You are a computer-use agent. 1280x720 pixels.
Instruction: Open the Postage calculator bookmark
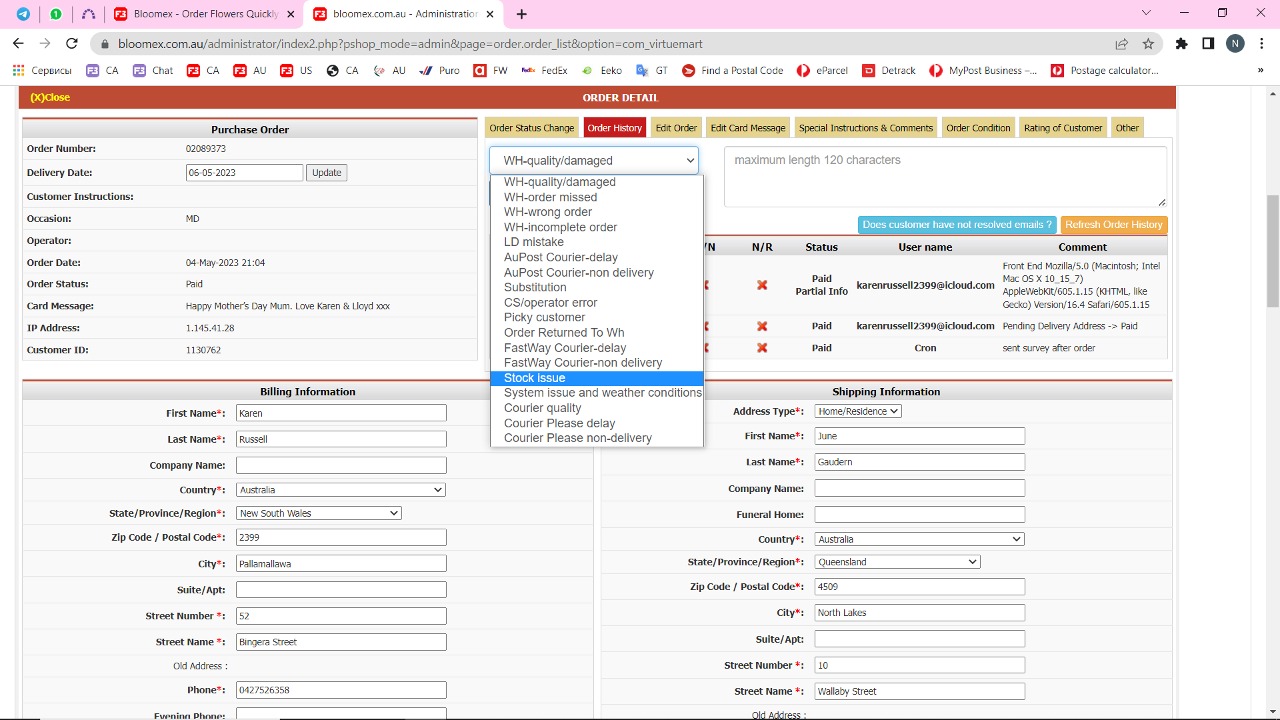pos(1105,71)
